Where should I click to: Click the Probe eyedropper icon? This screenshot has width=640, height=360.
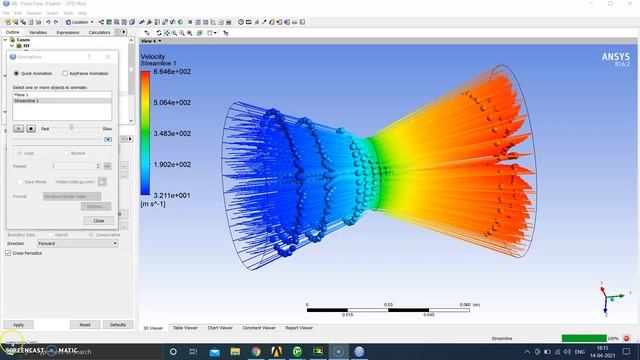(x=264, y=22)
